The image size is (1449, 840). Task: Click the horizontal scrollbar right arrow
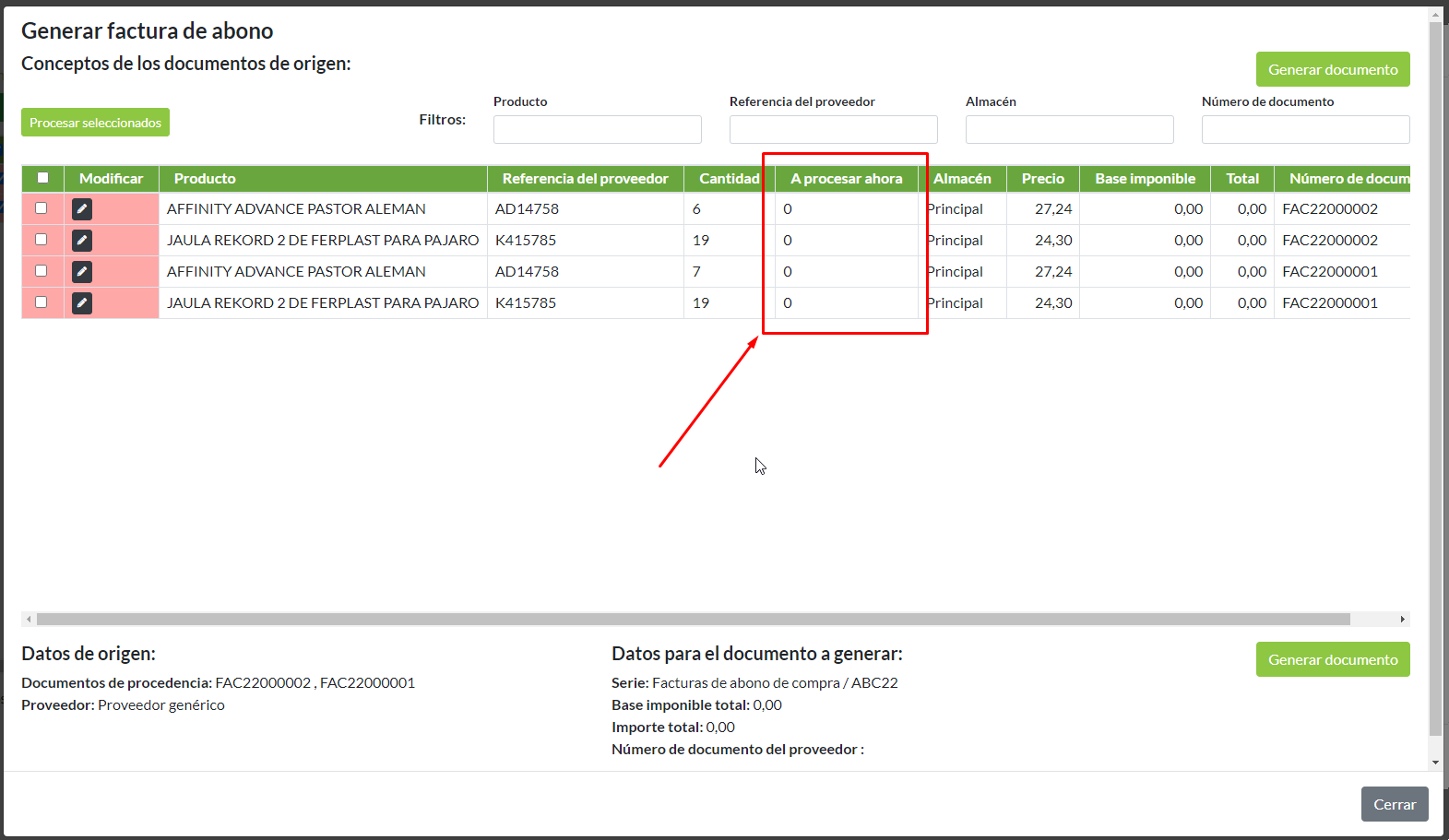[x=1402, y=620]
